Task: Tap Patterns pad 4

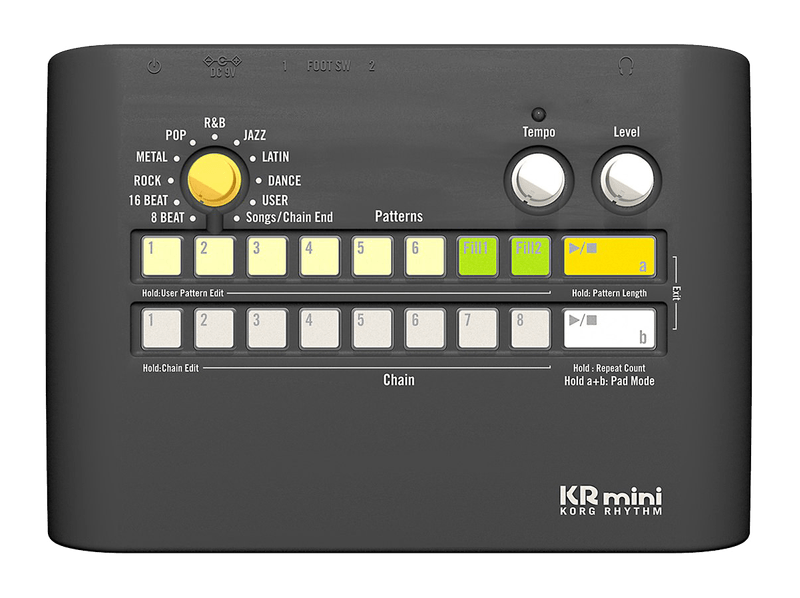Action: (319, 256)
